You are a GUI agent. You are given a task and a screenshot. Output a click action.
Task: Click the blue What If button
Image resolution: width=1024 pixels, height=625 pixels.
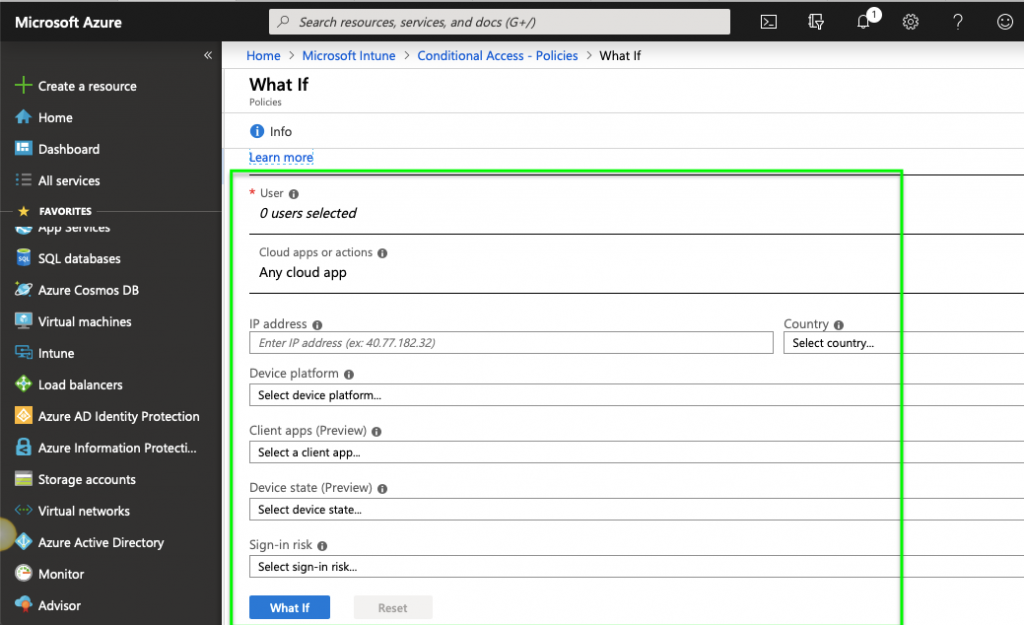pyautogui.click(x=289, y=607)
